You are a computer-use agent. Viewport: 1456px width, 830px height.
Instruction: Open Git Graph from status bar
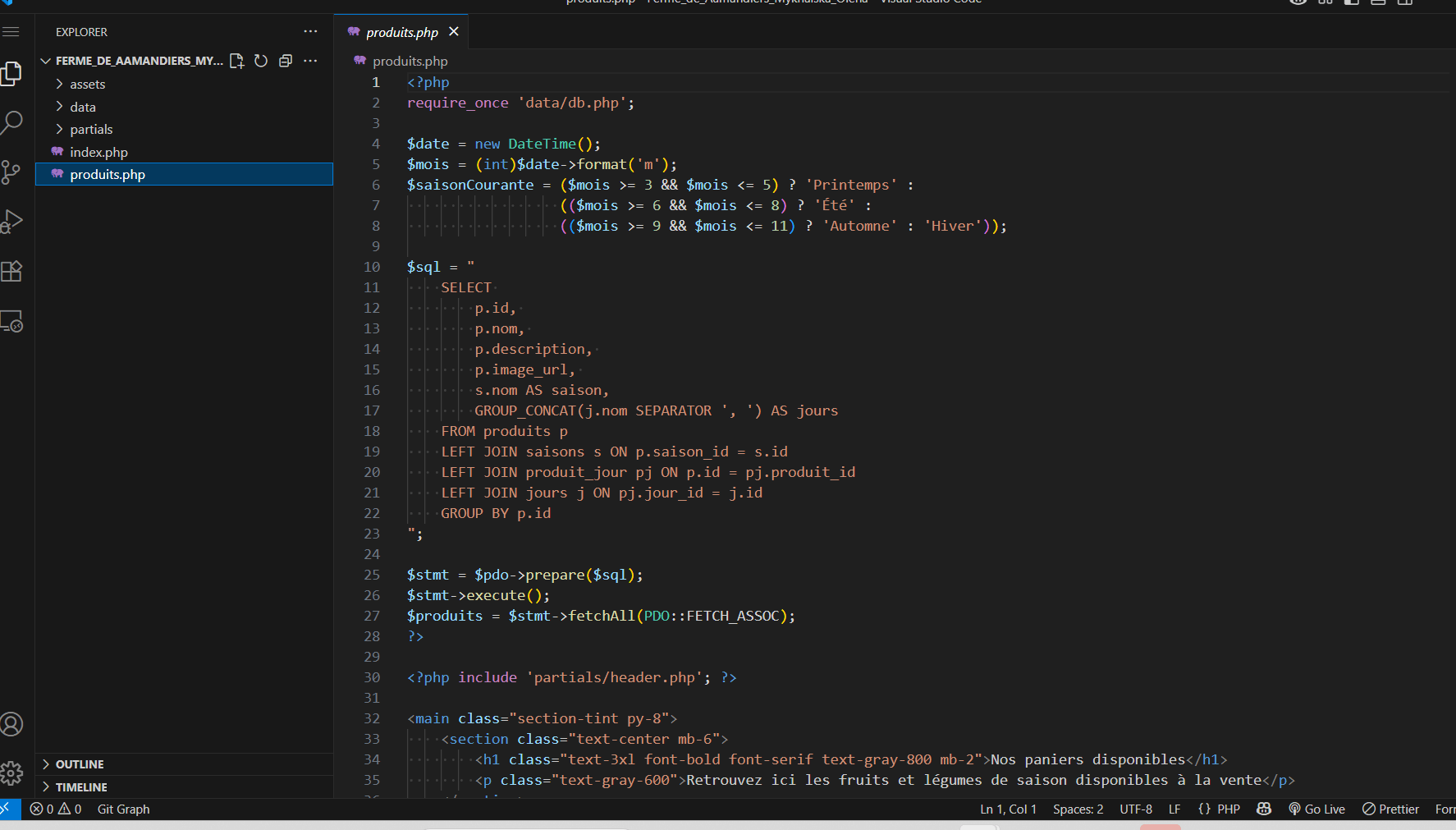(123, 809)
